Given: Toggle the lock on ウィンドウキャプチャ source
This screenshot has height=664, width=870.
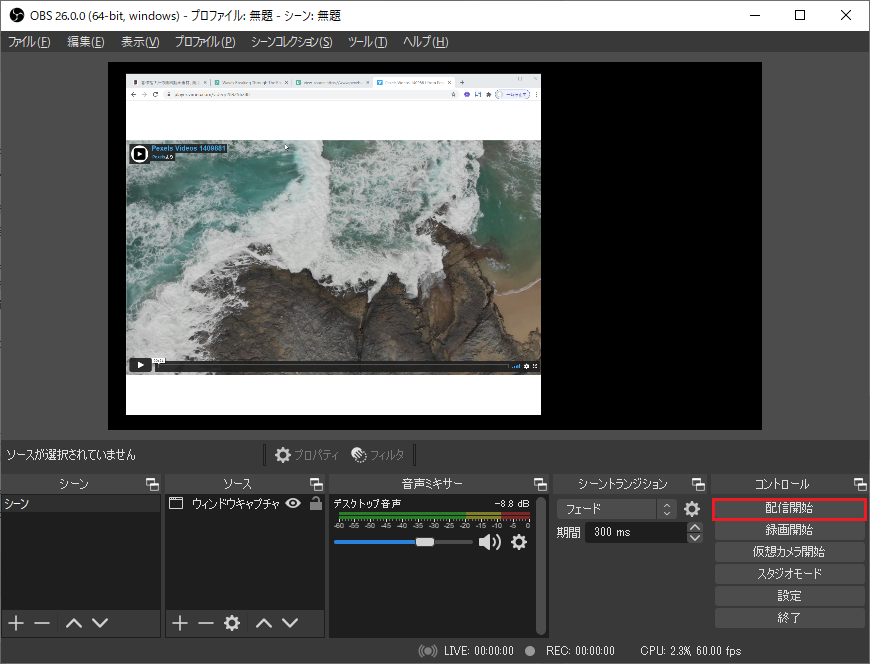Looking at the screenshot, I should coord(316,504).
